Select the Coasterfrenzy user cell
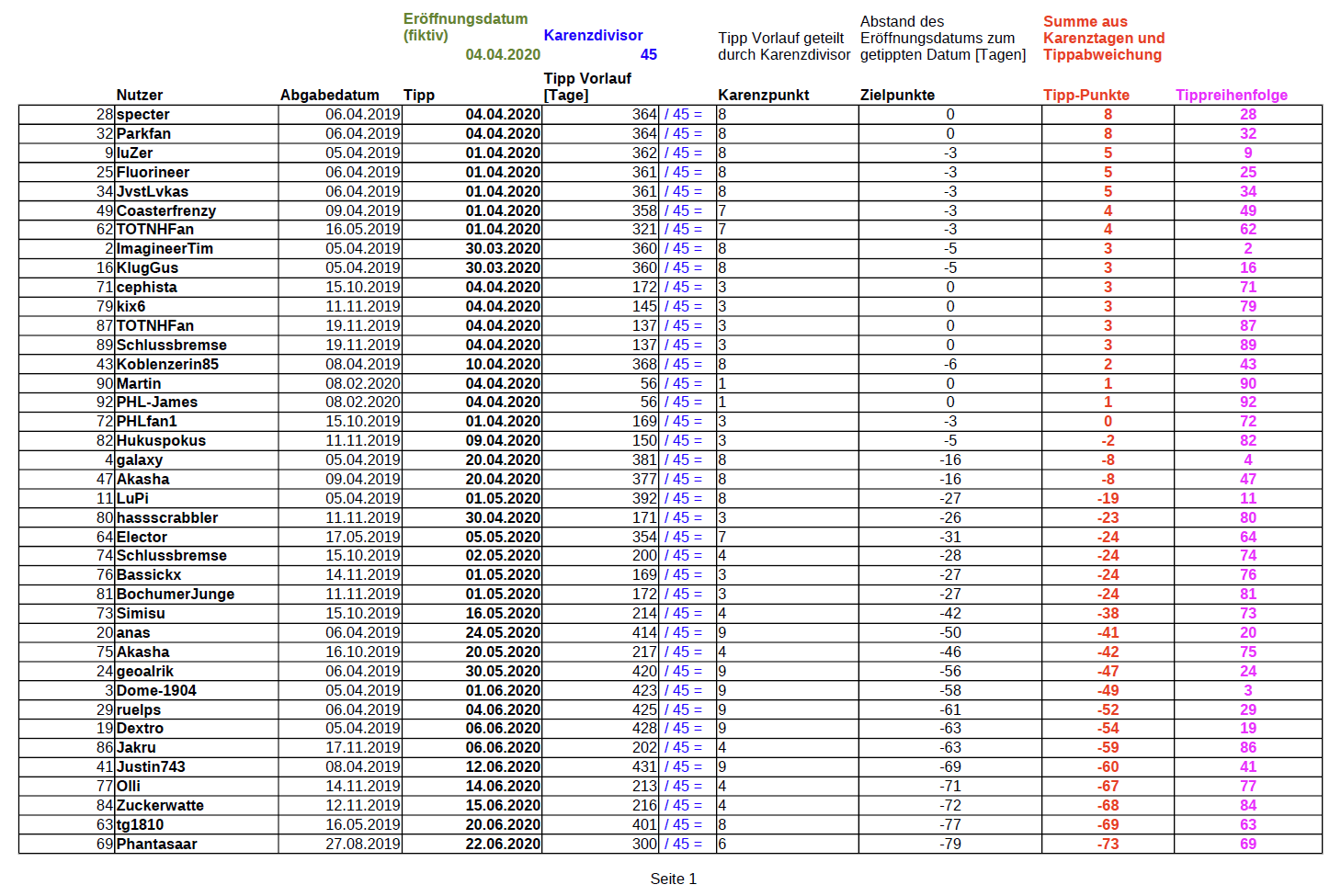The width and height of the screenshot is (1341, 896). click(x=166, y=210)
